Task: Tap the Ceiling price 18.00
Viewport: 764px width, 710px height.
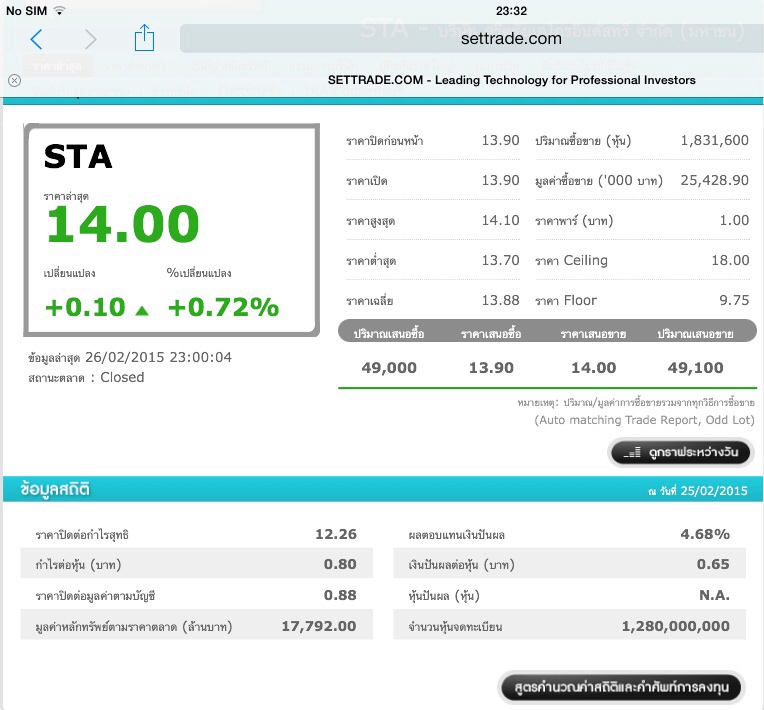Action: tap(730, 260)
